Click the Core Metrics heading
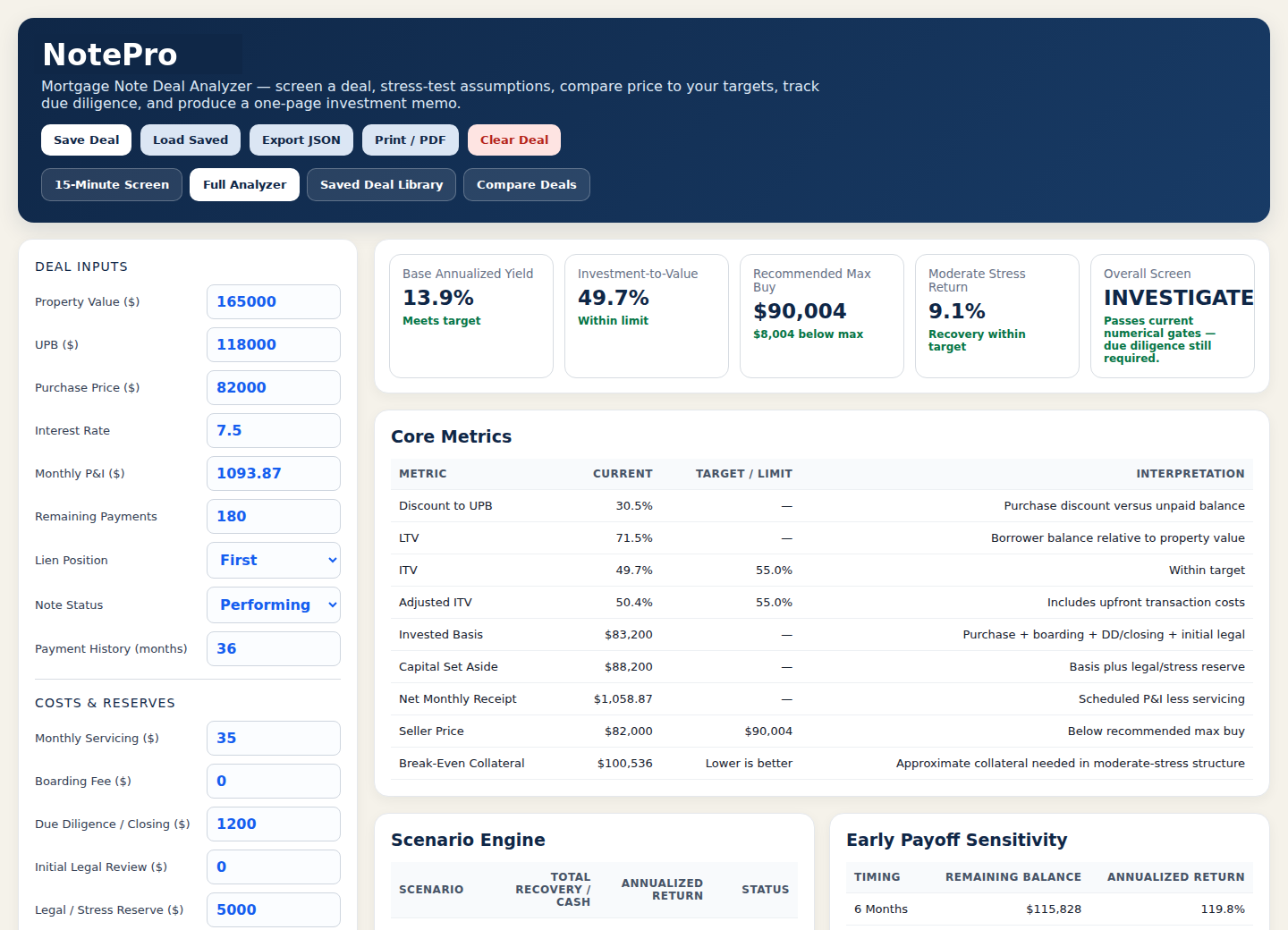The height and width of the screenshot is (930, 1288). pyautogui.click(x=452, y=436)
